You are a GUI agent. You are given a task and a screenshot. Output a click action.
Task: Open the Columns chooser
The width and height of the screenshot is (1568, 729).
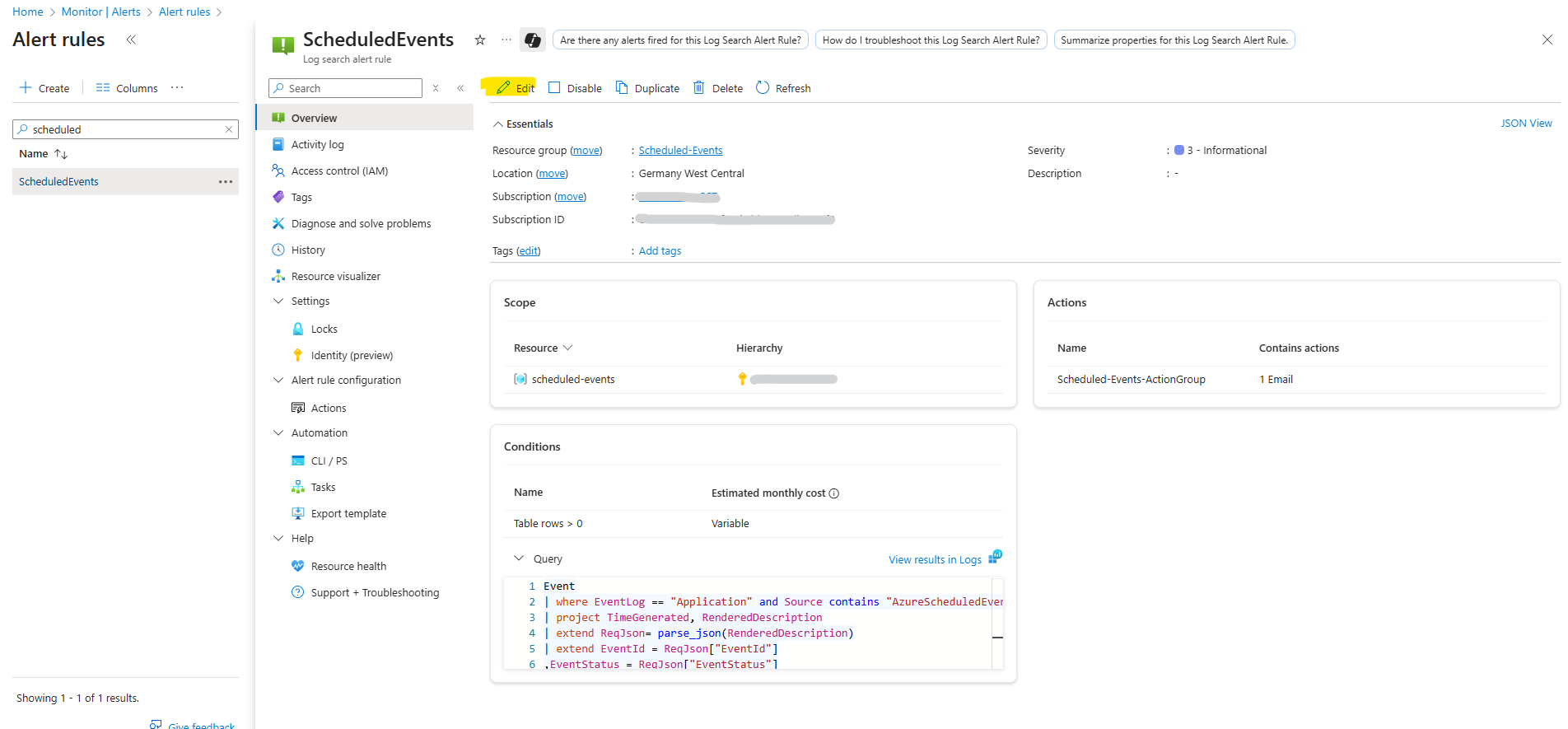tap(127, 88)
